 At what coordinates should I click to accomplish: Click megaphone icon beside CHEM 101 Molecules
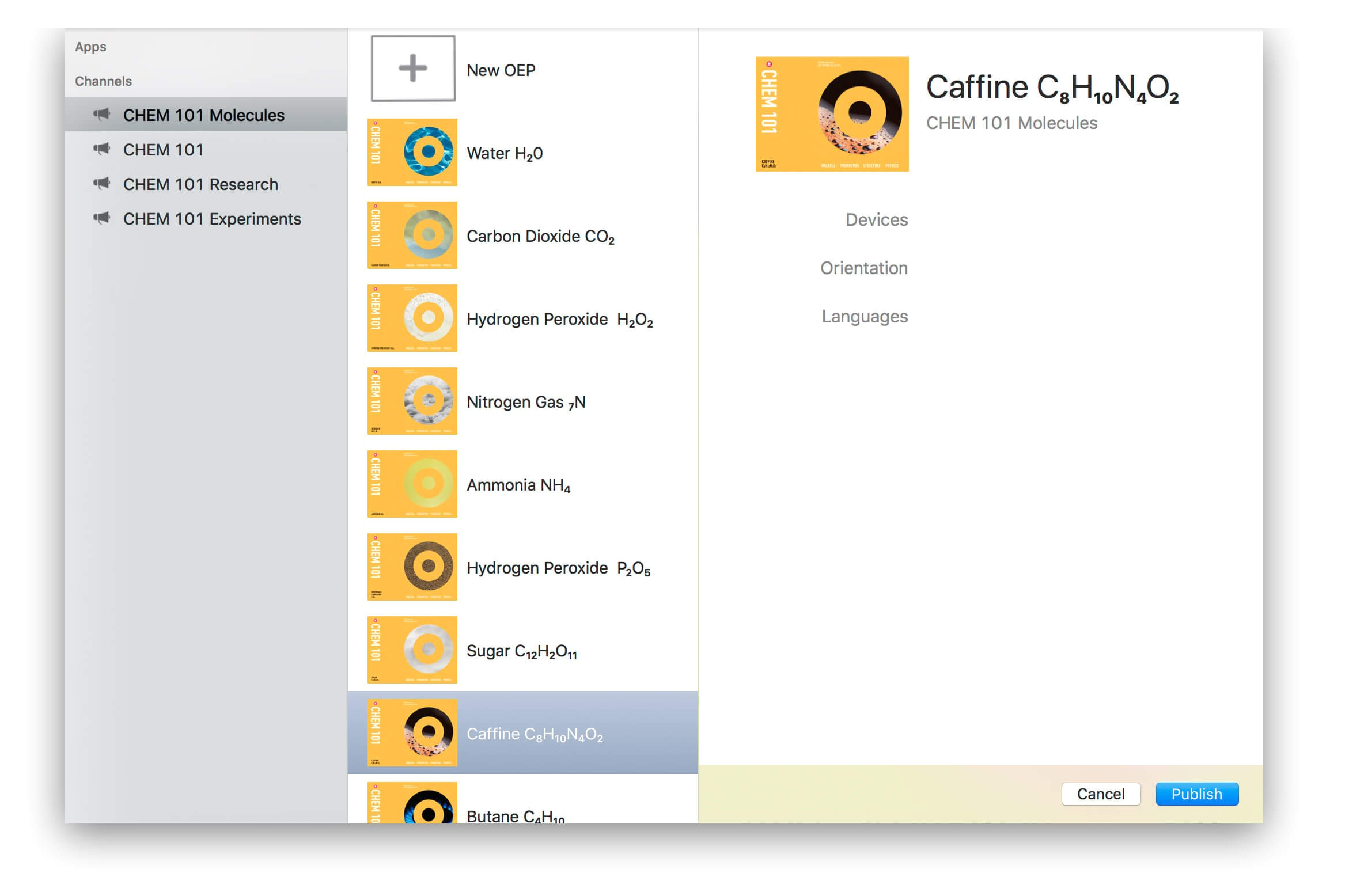point(102,115)
